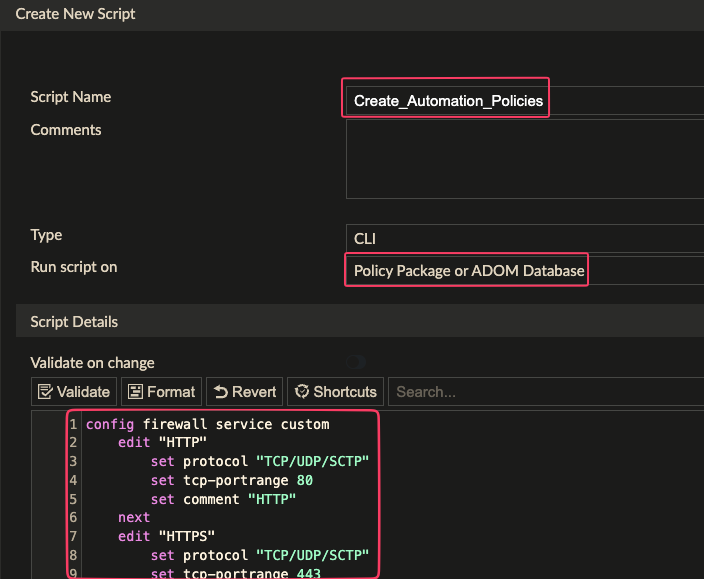Toggle the Validate on change switch

click(356, 363)
